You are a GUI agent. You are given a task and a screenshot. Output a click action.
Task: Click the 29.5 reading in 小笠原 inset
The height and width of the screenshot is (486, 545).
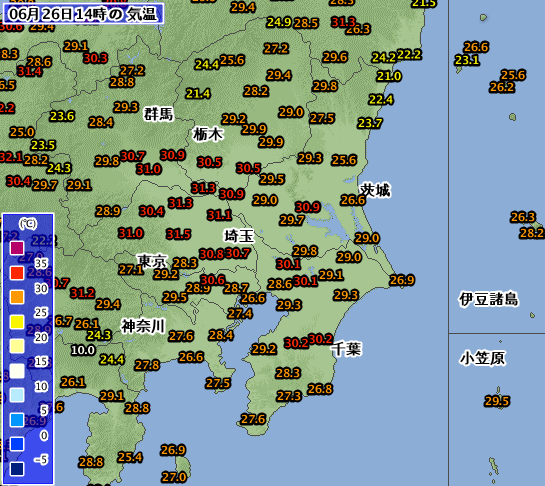pyautogui.click(x=497, y=401)
